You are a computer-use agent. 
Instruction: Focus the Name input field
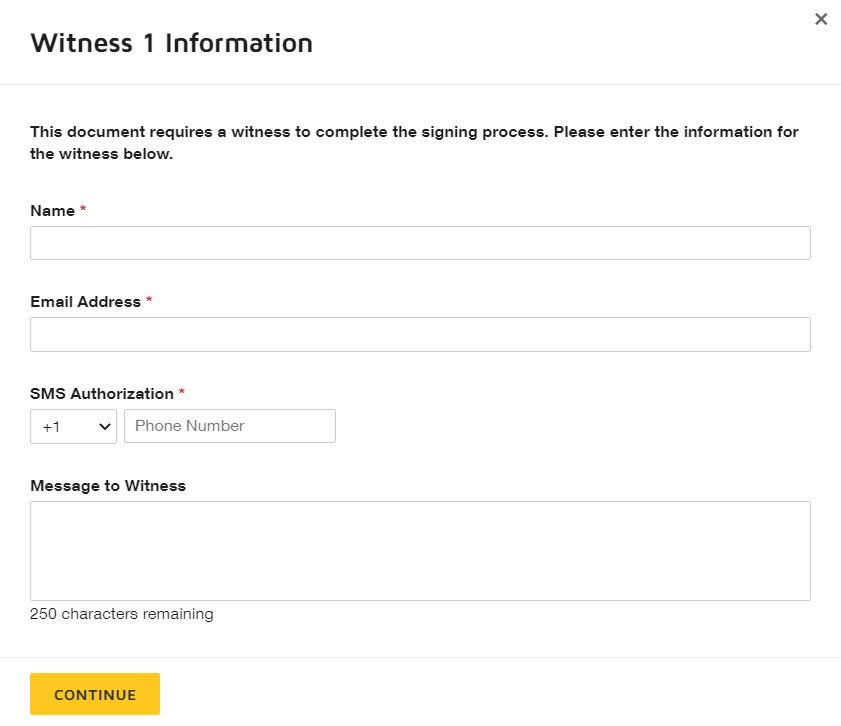coord(420,242)
